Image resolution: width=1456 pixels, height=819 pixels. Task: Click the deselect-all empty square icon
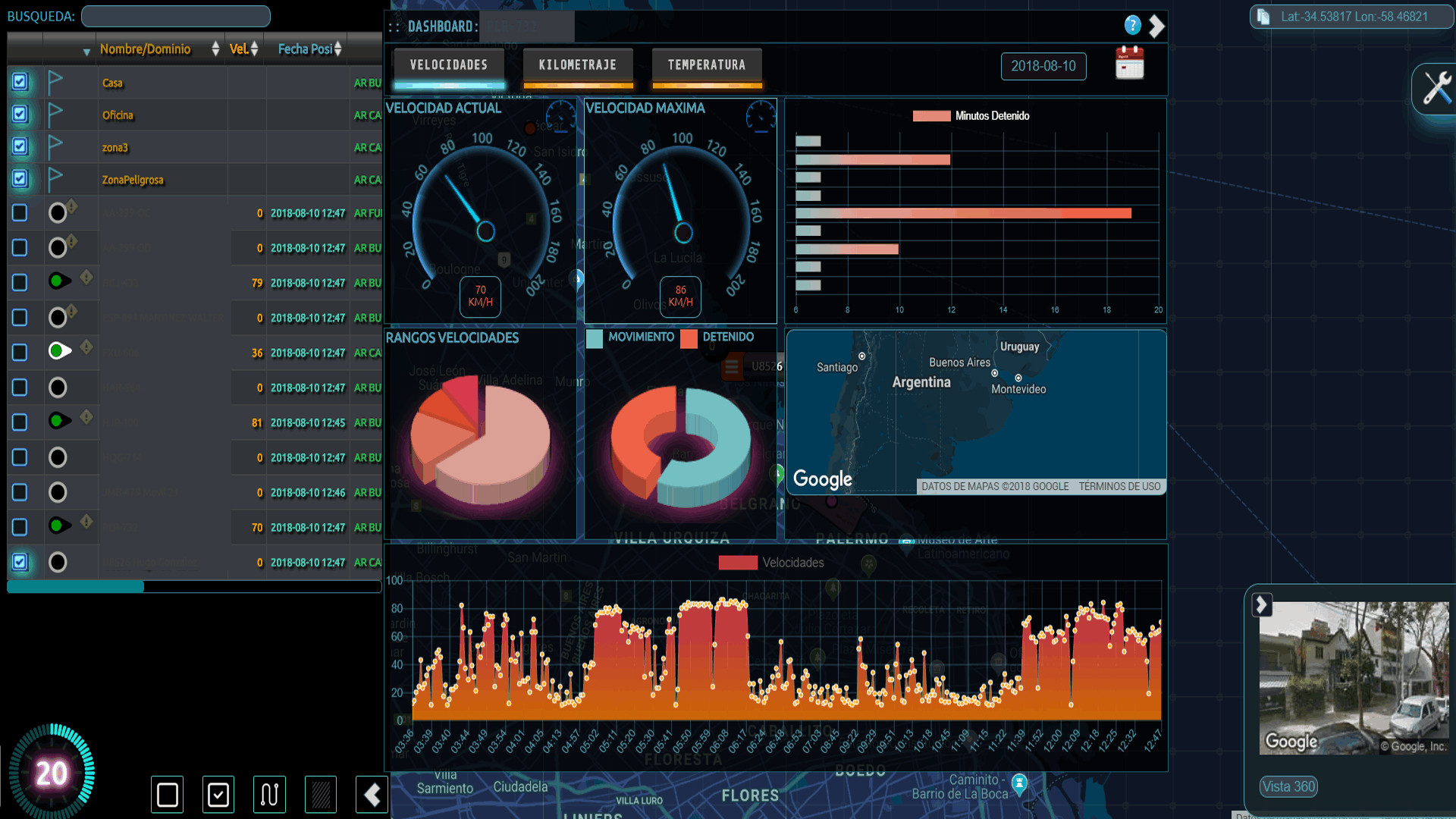(x=168, y=794)
